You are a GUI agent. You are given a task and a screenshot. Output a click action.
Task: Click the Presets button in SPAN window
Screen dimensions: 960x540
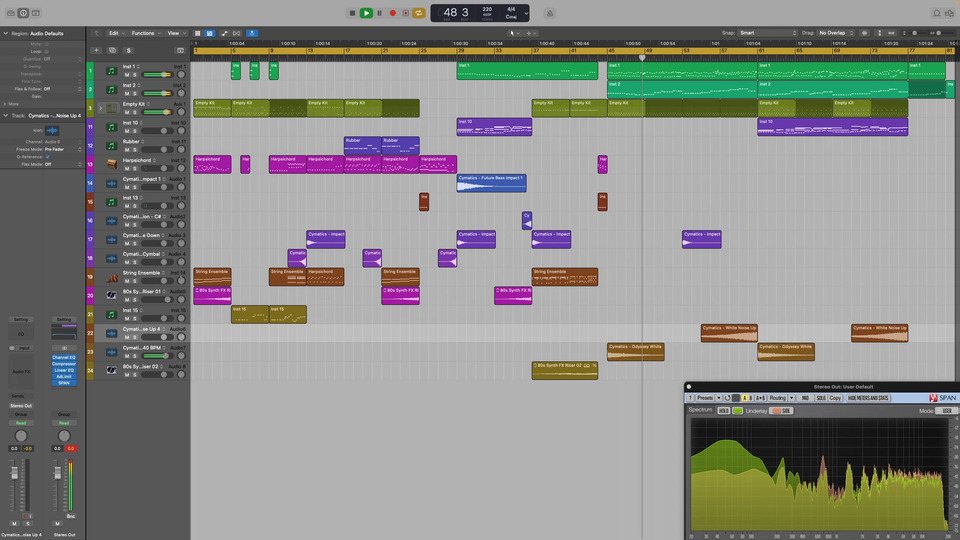click(705, 398)
